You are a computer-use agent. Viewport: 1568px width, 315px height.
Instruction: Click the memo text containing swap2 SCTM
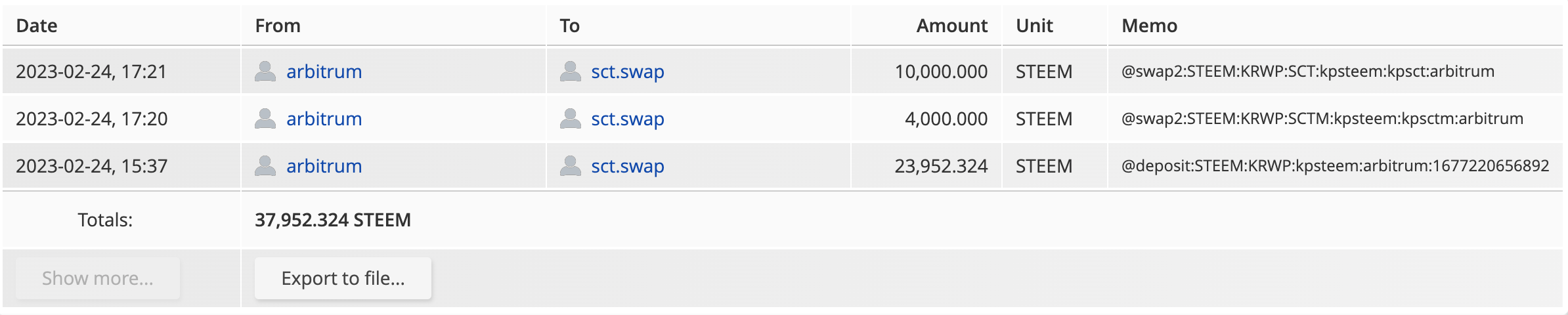pyautogui.click(x=1322, y=119)
